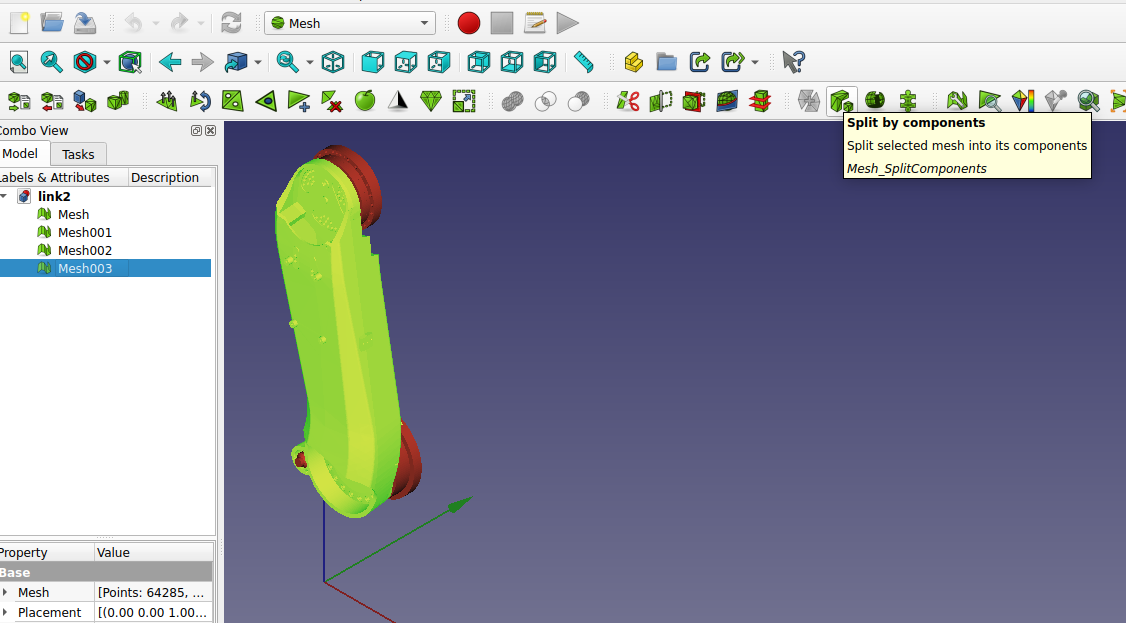Viewport: 1126px width, 623px height.
Task: Expand the Placement property row
Action: click(x=5, y=612)
